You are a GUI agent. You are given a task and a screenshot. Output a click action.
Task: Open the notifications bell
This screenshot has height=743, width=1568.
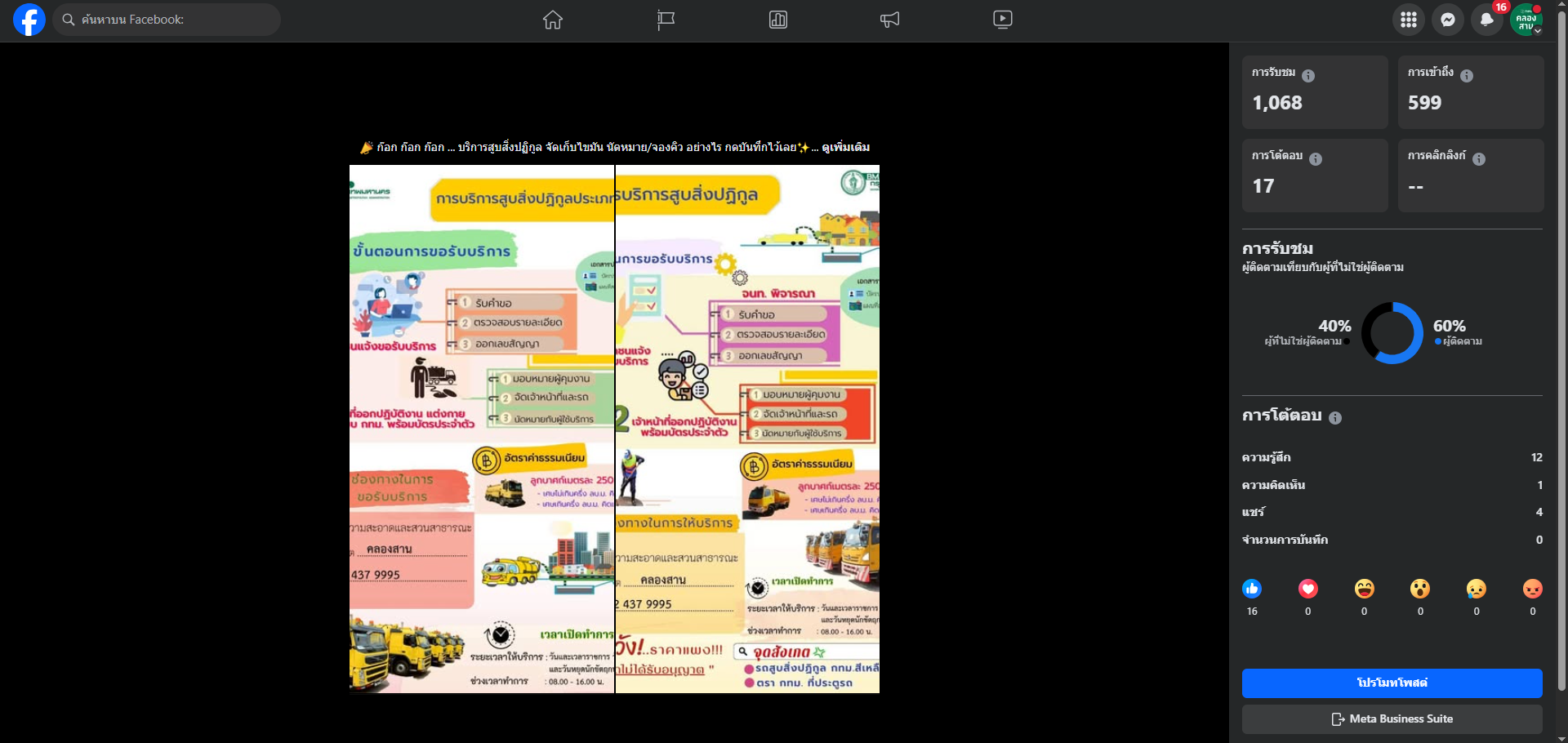[x=1487, y=20]
